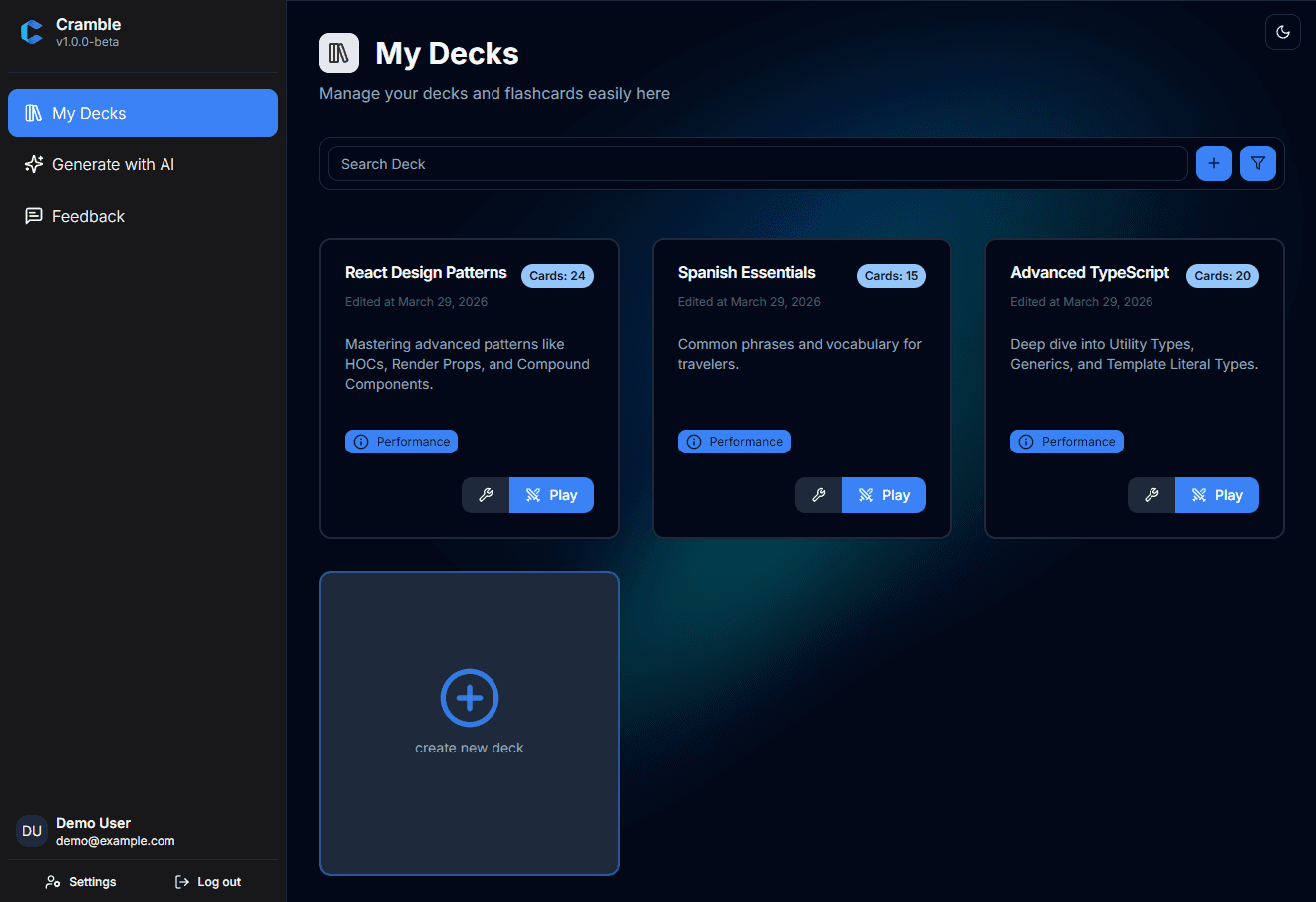
Task: Click the Demo User name text
Action: pyautogui.click(x=93, y=823)
